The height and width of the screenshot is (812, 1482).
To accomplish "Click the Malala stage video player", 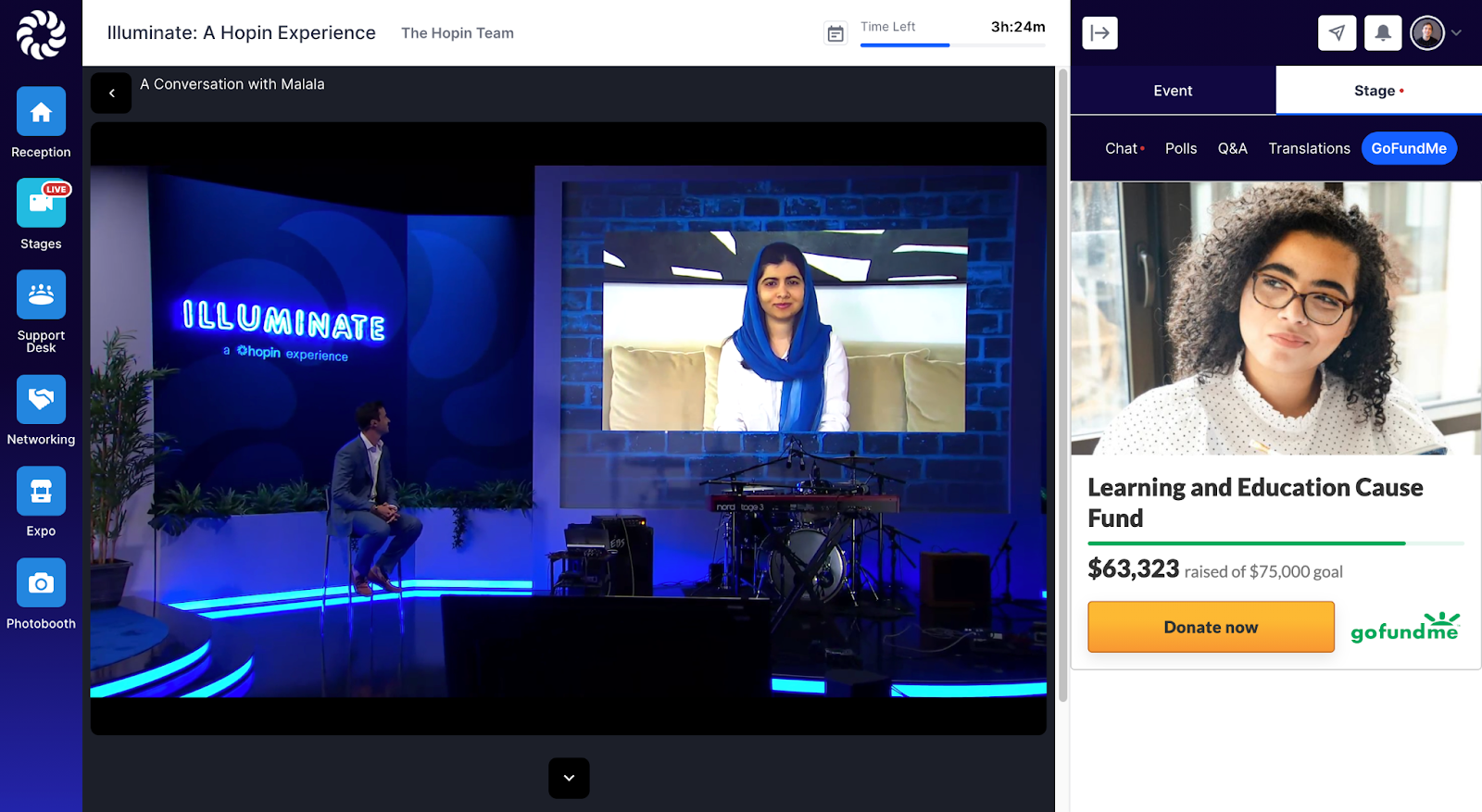I will coord(569,429).
